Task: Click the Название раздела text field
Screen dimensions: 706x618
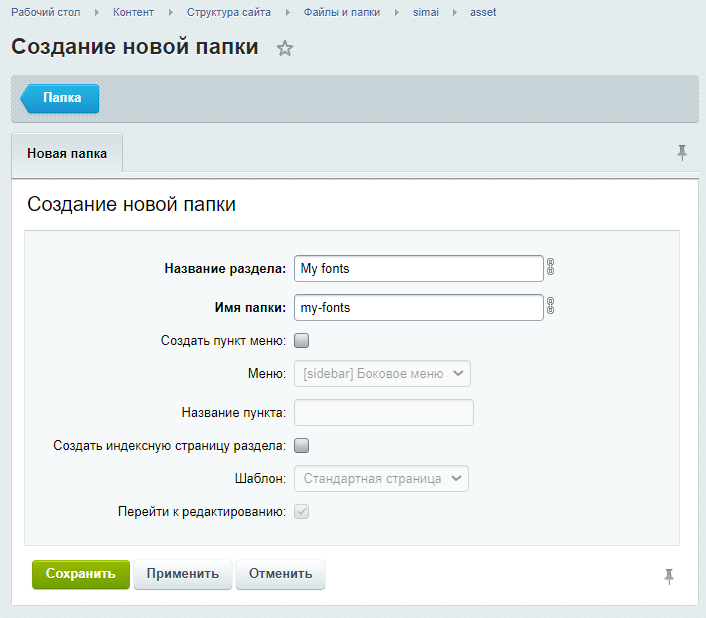Action: (x=419, y=268)
